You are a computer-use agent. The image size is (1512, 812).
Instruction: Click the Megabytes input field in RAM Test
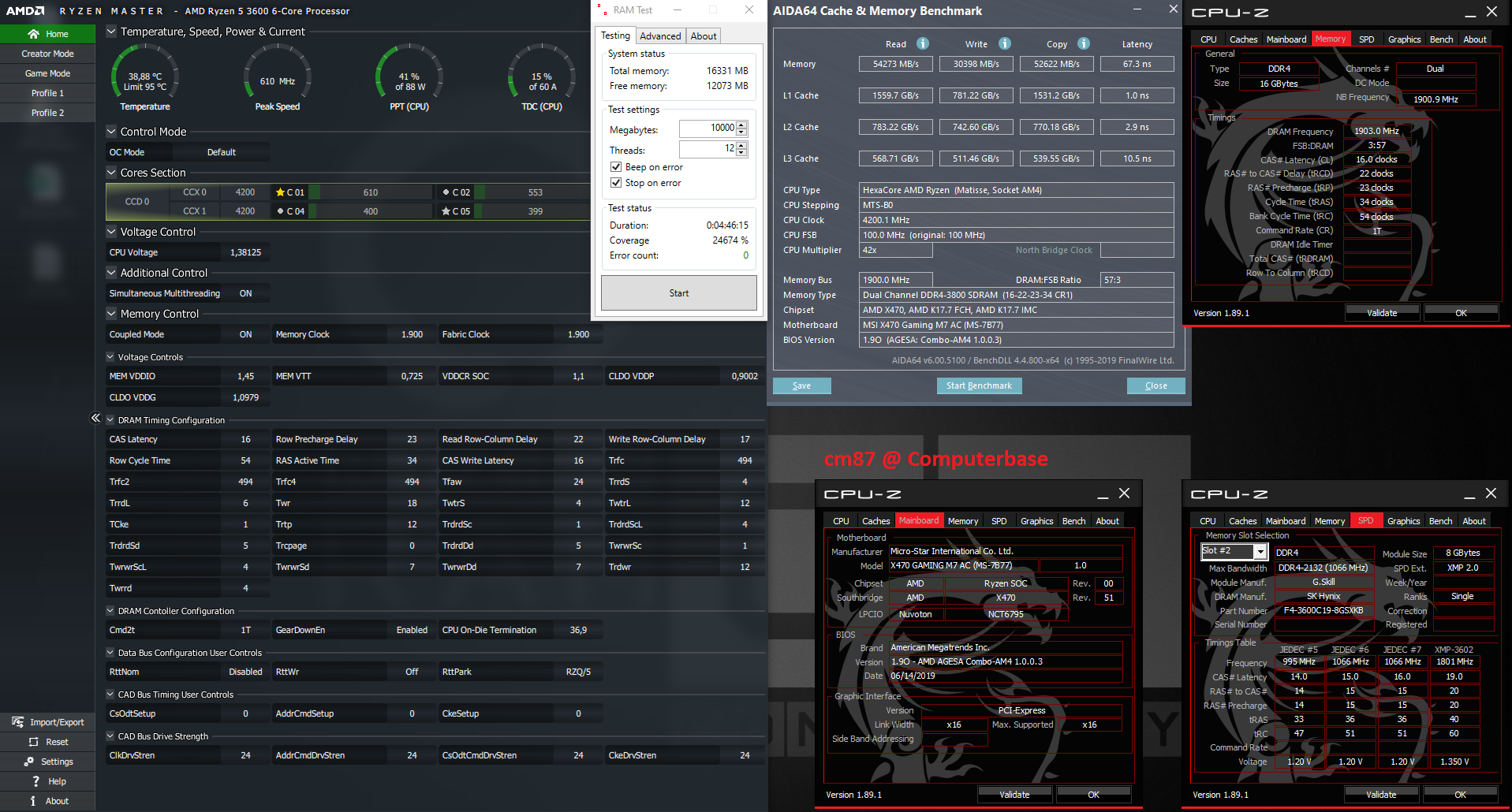point(707,129)
